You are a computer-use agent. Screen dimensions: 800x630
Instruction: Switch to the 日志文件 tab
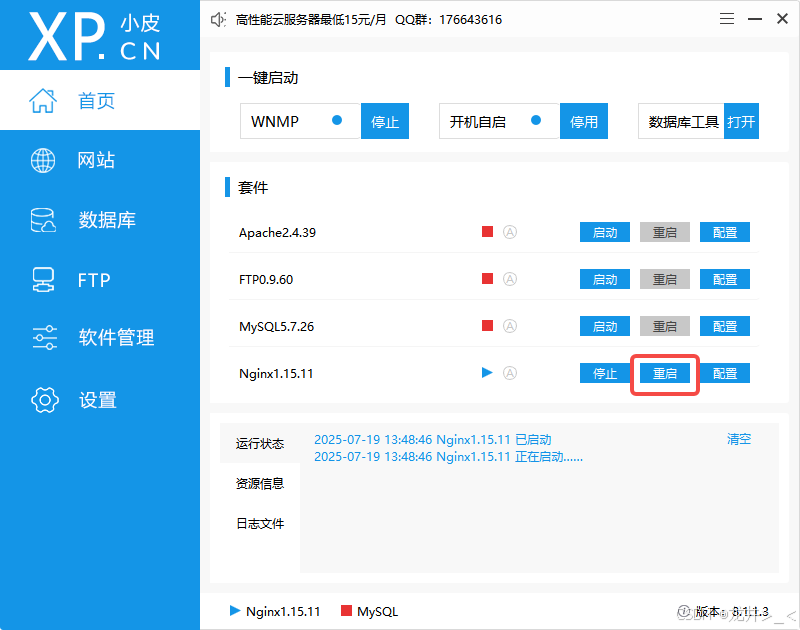(260, 523)
